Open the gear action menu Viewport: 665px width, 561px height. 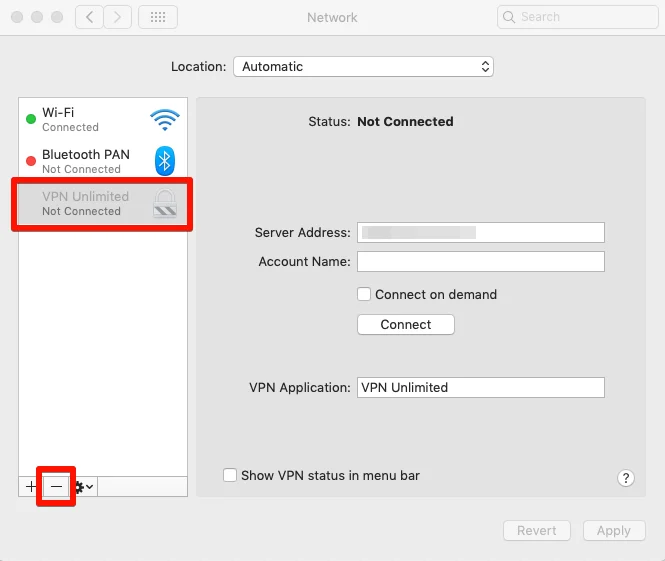click(x=84, y=486)
